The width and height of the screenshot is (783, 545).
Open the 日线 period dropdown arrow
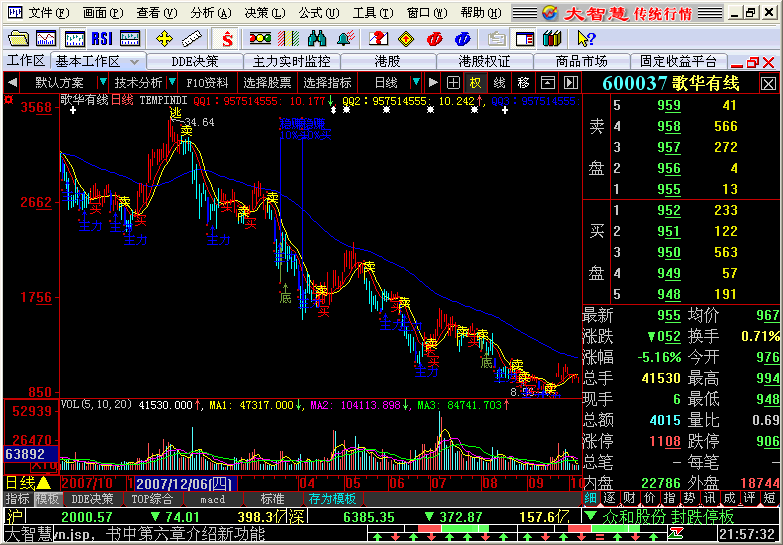pyautogui.click(x=415, y=82)
